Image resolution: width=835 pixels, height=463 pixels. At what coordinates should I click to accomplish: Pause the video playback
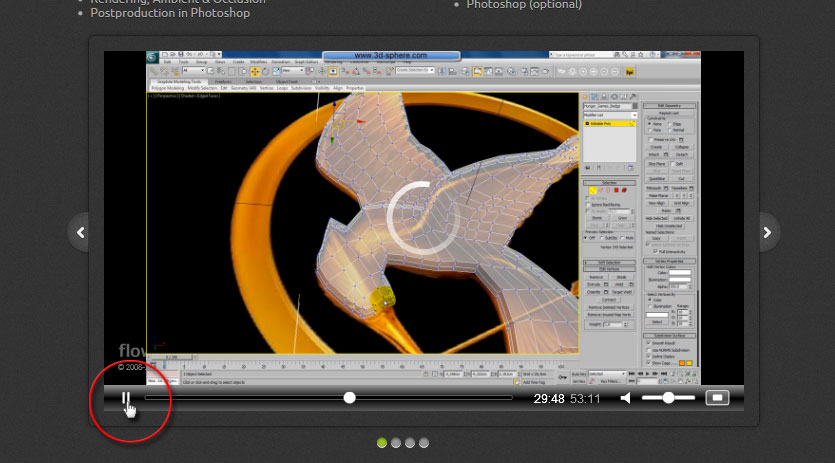click(x=126, y=398)
